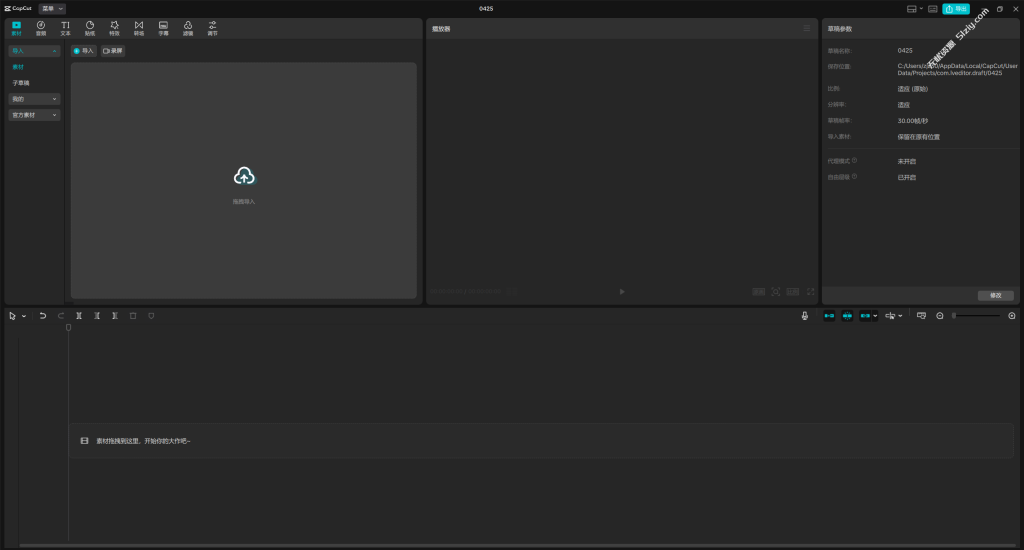The width and height of the screenshot is (1024, 550).
Task: Collapse the 导入 sidebar section
Action: pos(34,51)
